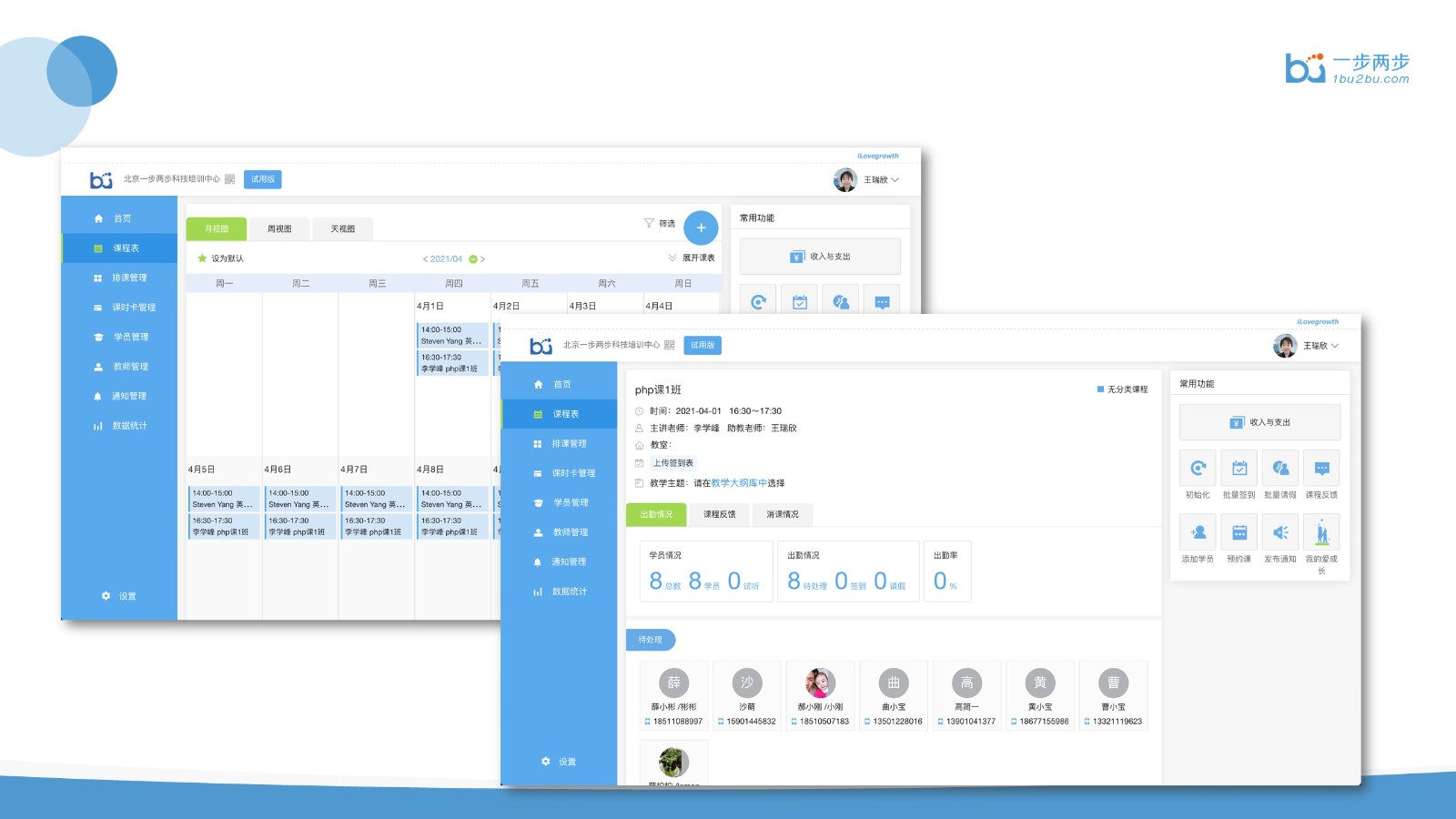Select student card 沙萌
The height and width of the screenshot is (819, 1456).
point(747,696)
